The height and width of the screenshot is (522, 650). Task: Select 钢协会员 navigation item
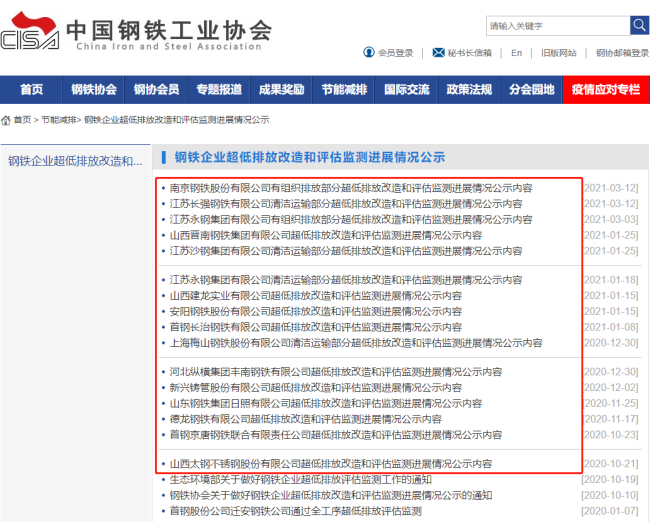pyautogui.click(x=156, y=90)
